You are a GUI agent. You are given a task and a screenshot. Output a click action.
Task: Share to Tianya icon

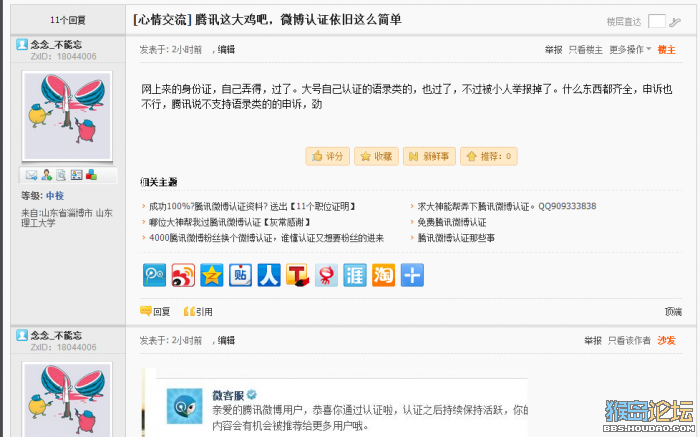tap(355, 275)
